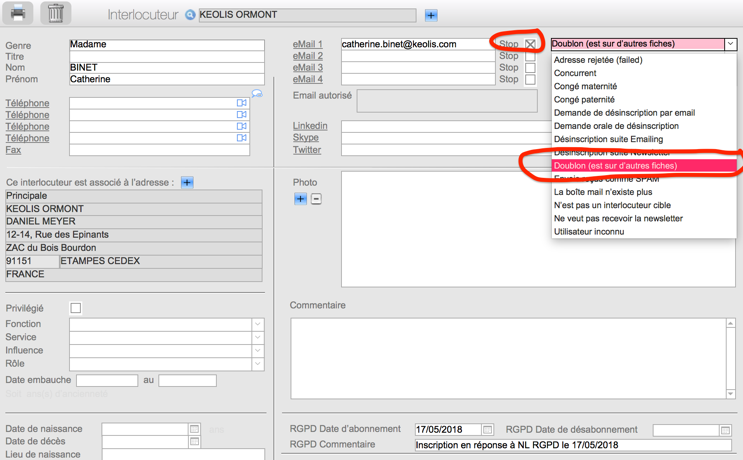Expand the Influence dropdown list
Viewport: 743px width, 460px height.
click(257, 350)
